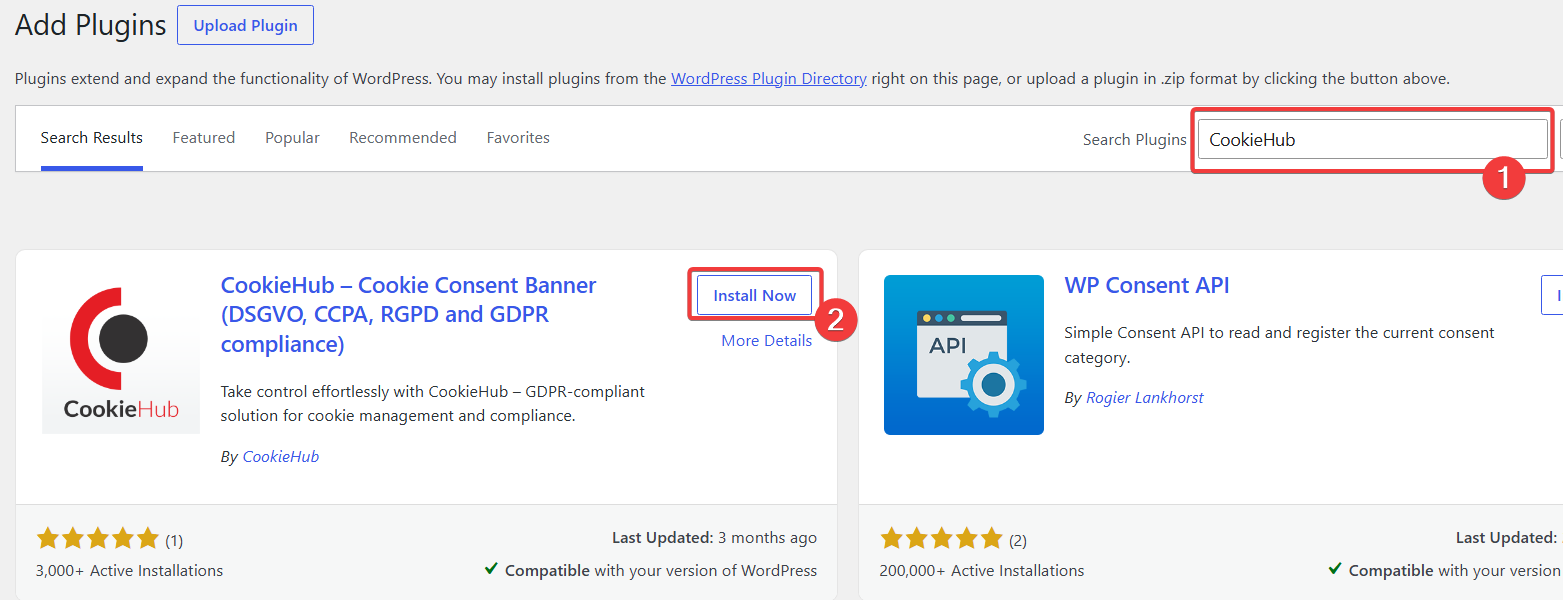Open the Popular plugins tab
The image size is (1563, 600).
292,138
